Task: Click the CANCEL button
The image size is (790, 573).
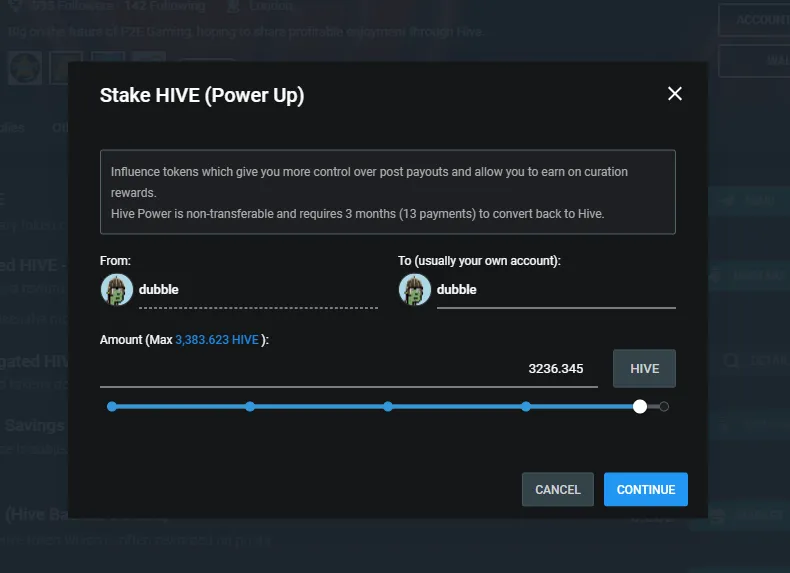Action: coord(558,489)
